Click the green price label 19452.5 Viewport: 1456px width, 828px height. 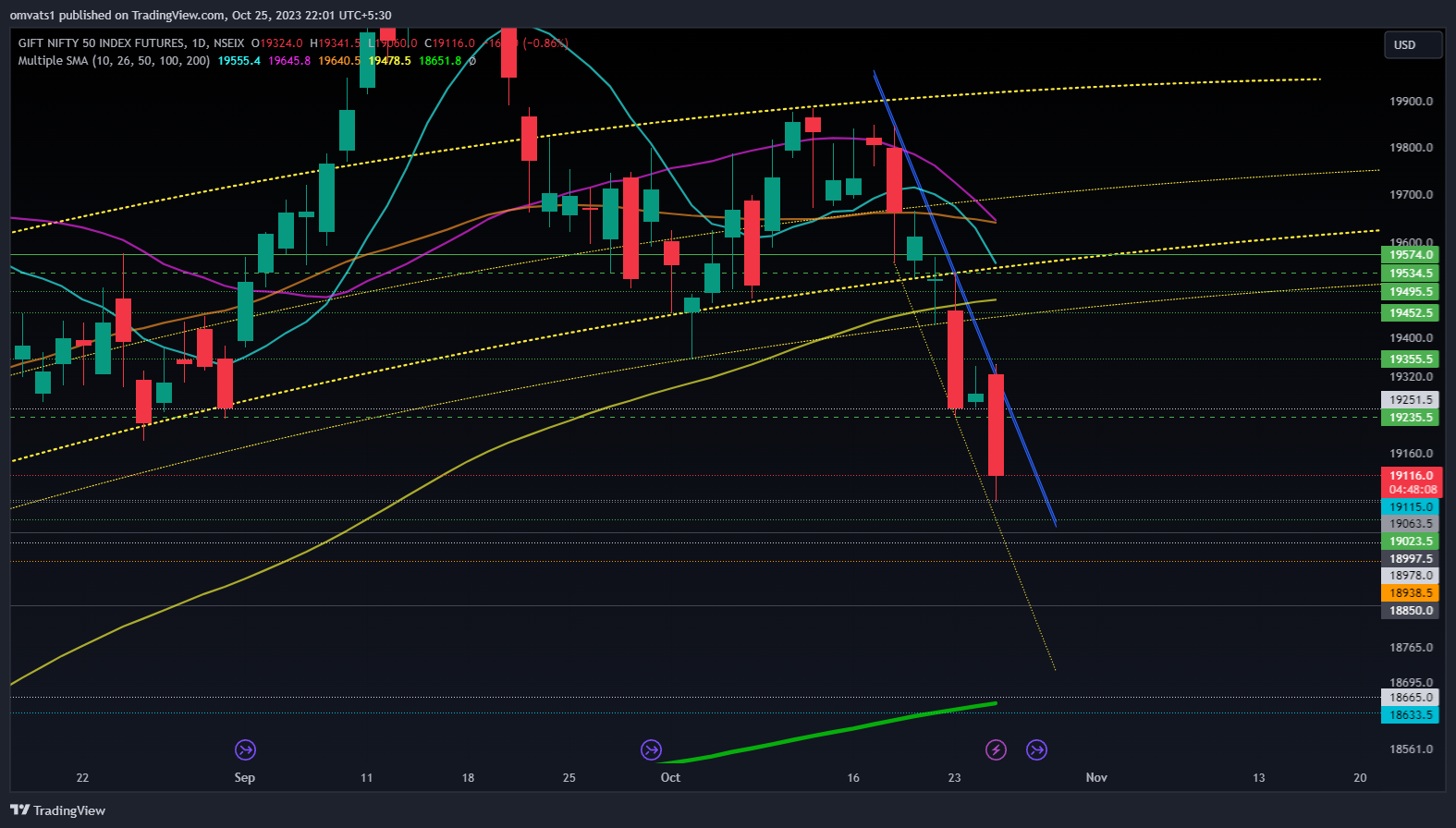(1412, 313)
